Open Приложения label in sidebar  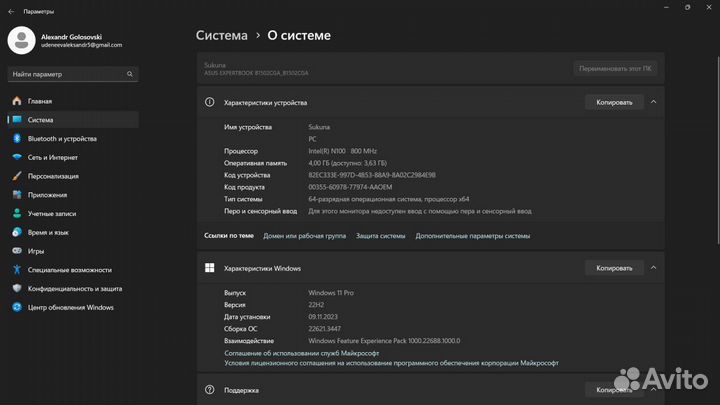(47, 195)
